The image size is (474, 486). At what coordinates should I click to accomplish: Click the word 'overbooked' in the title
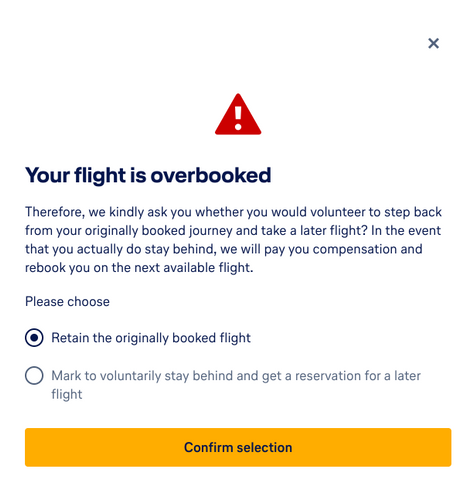pyautogui.click(x=211, y=175)
